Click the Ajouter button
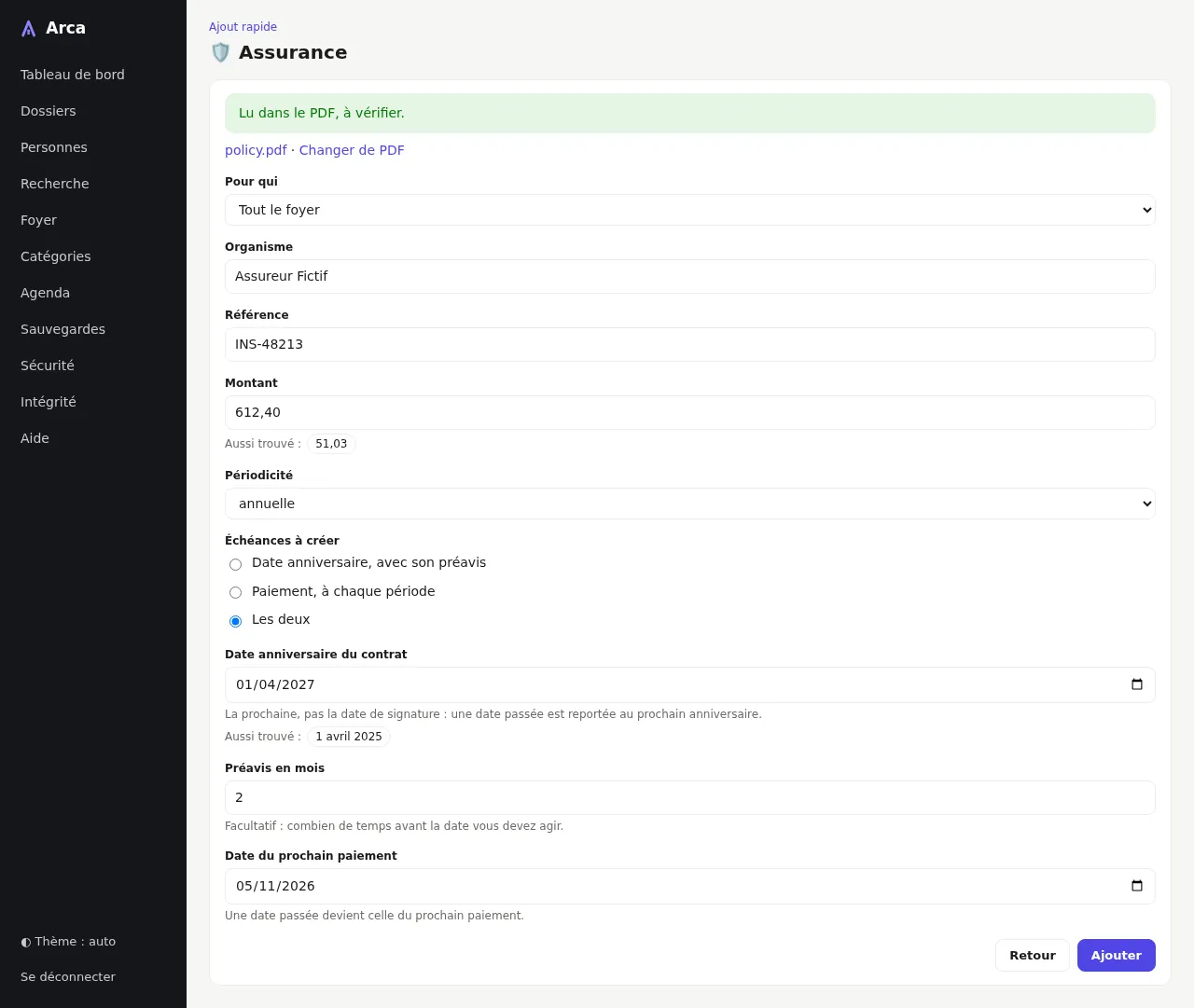Viewport: 1194px width, 1008px height. (x=1117, y=955)
